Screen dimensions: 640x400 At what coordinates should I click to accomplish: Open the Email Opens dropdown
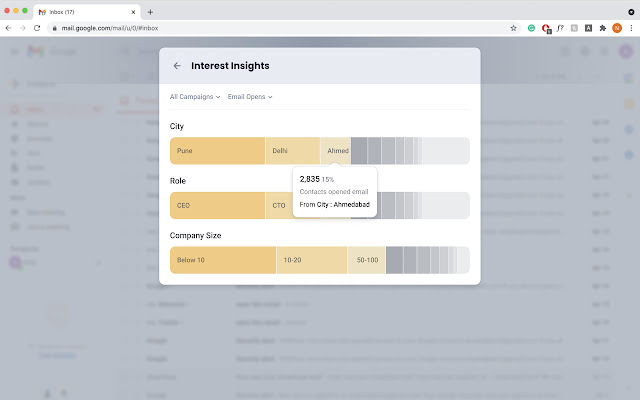[x=250, y=97]
